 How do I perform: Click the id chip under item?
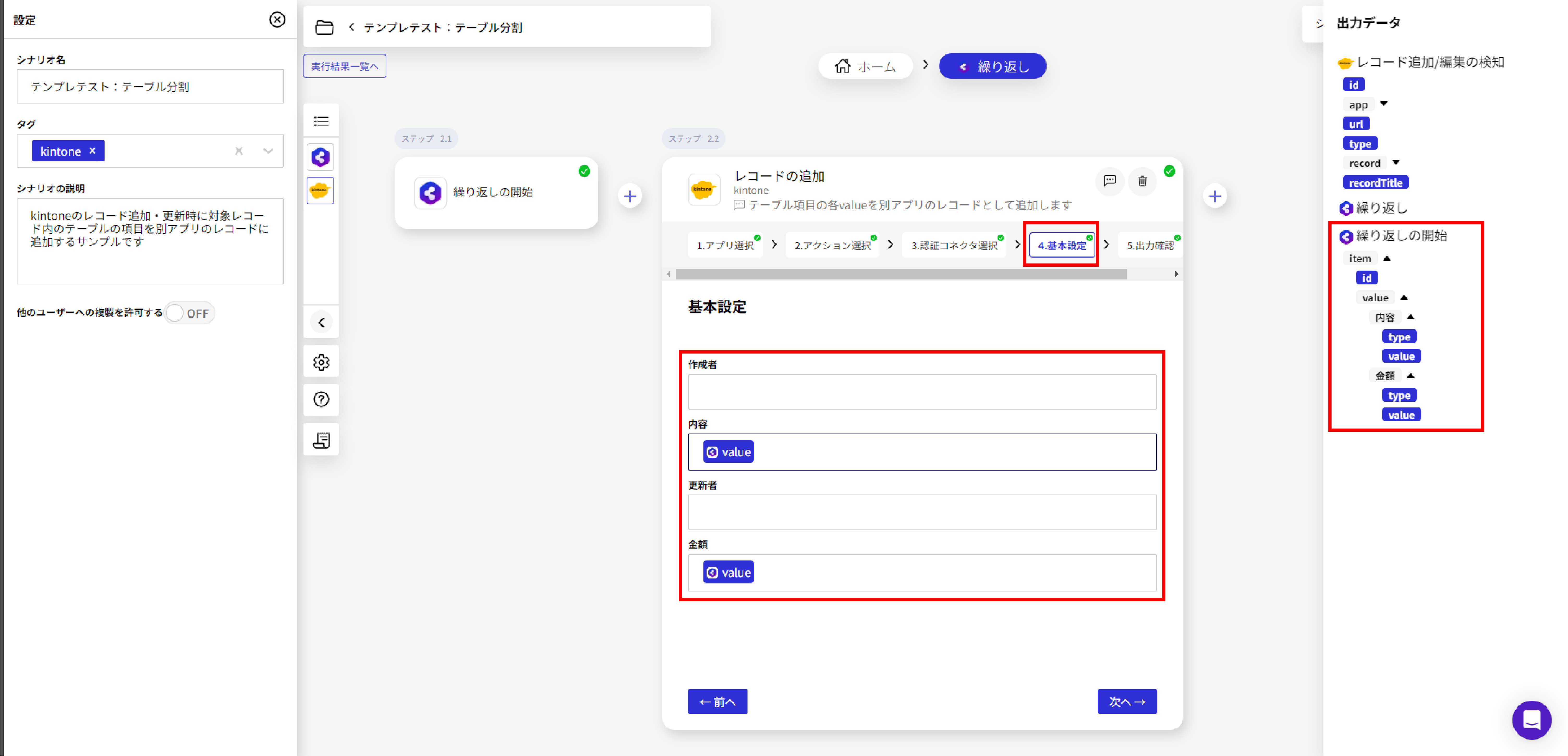click(x=1366, y=278)
